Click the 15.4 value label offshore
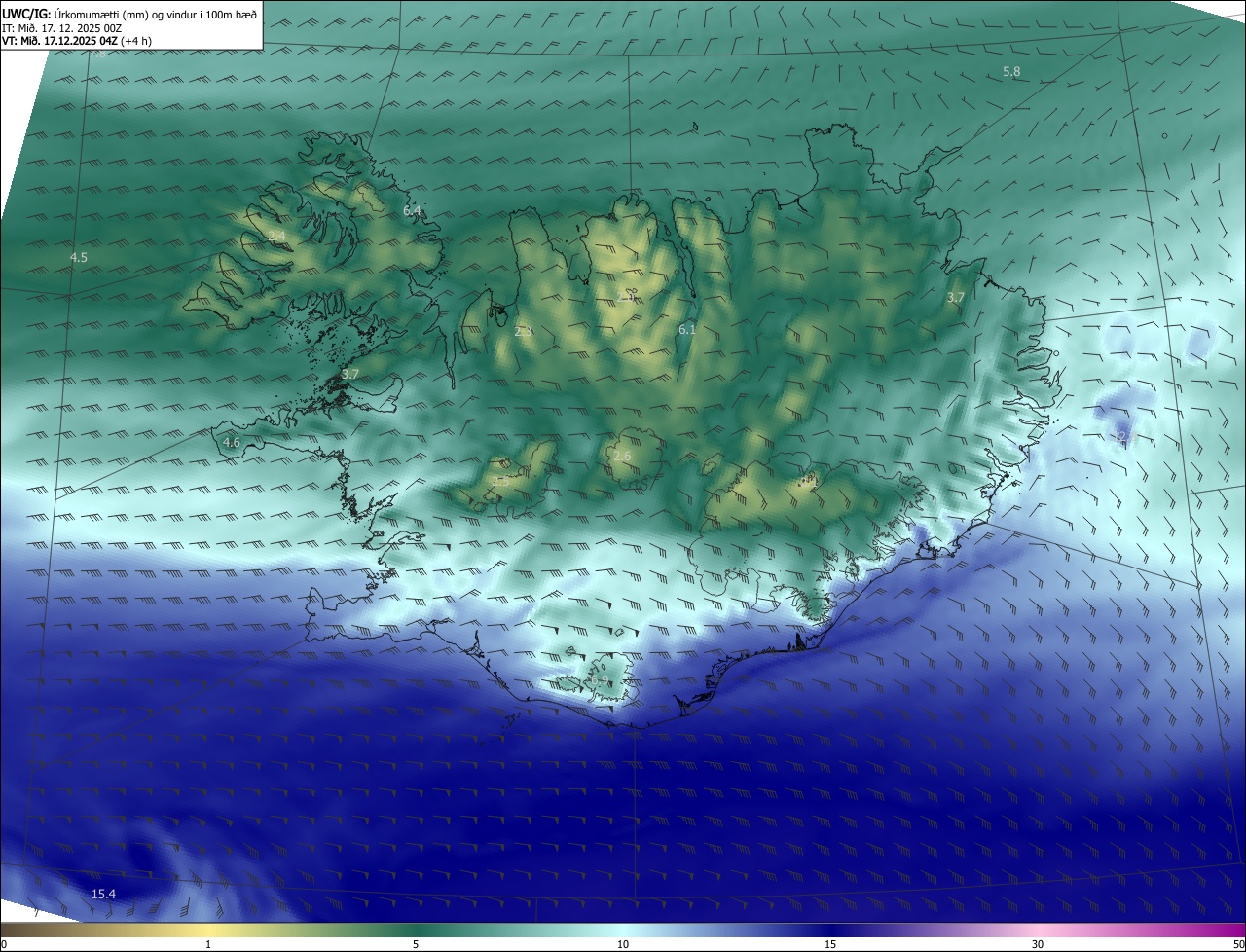The width and height of the screenshot is (1246, 952). click(x=103, y=894)
